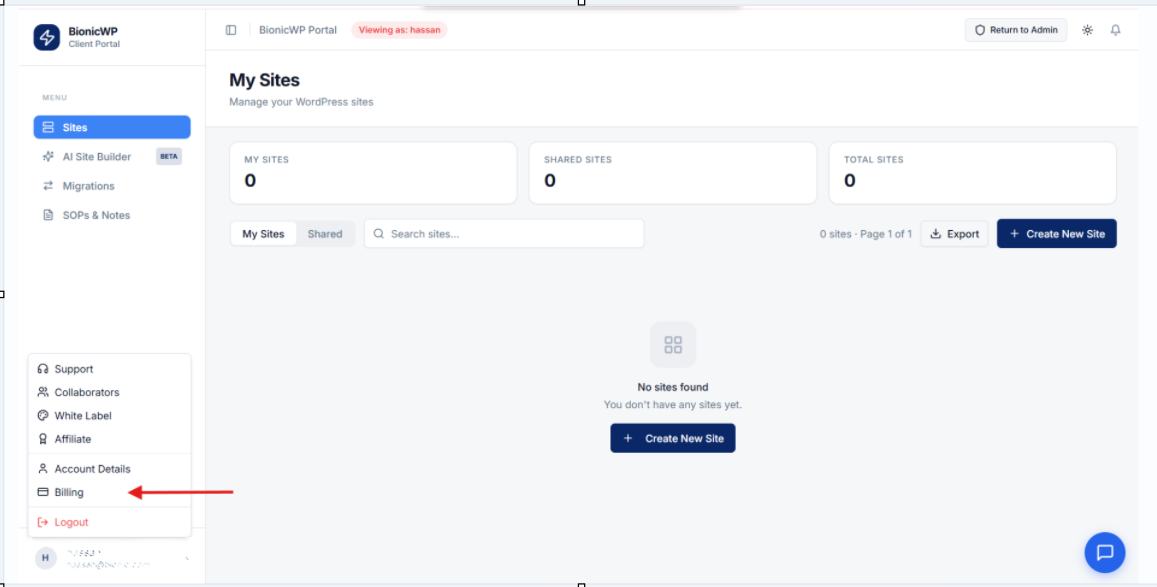Switch to the Shared tab

click(325, 234)
